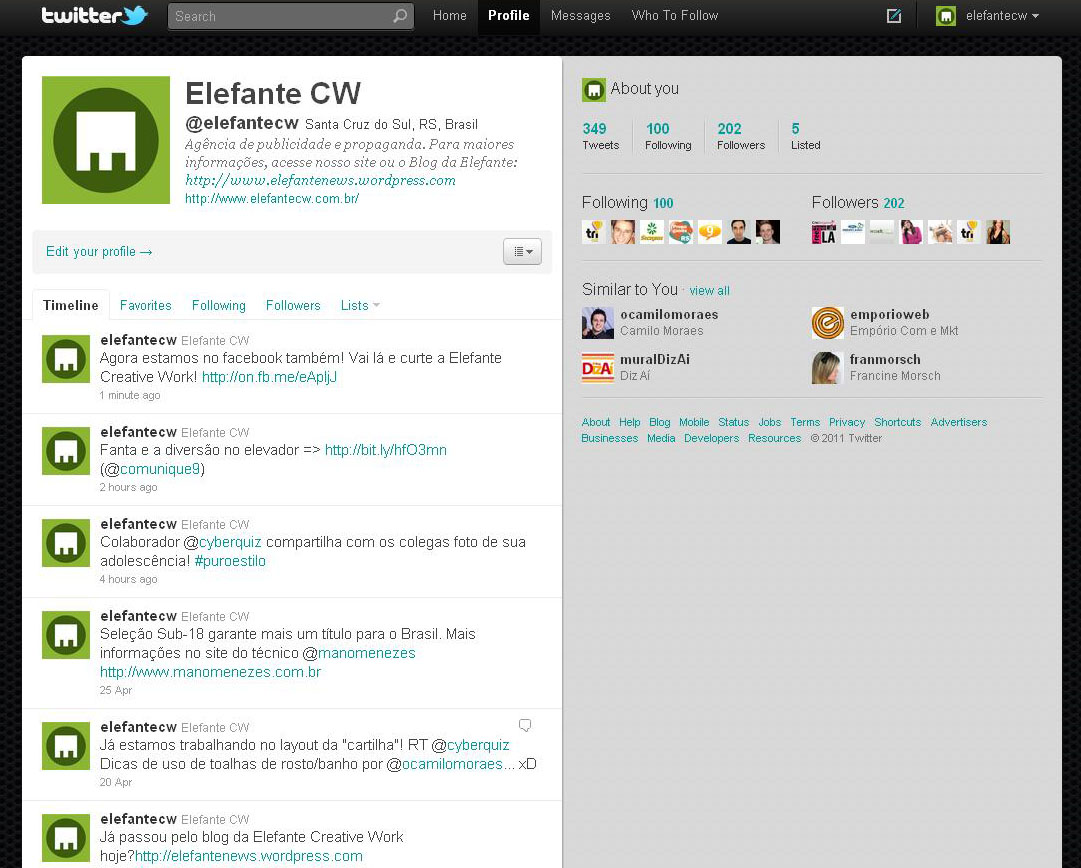Open the Help footer link

point(629,422)
